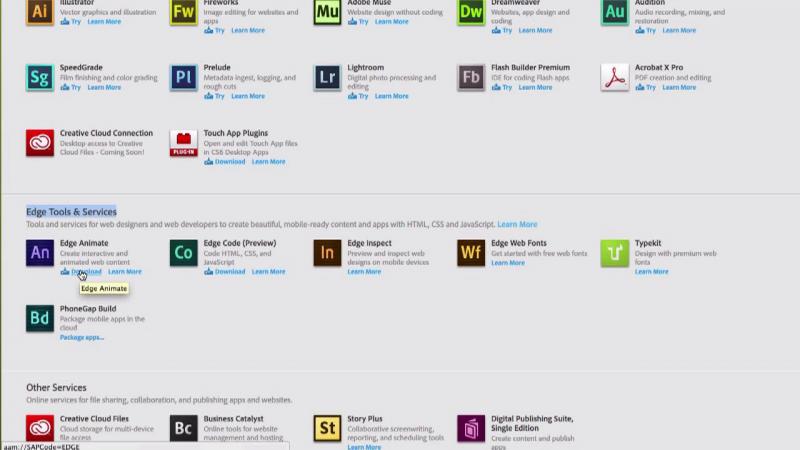Viewport: 800px width, 450px height.
Task: Click the Prelude 'Pl' icon
Action: (x=184, y=78)
